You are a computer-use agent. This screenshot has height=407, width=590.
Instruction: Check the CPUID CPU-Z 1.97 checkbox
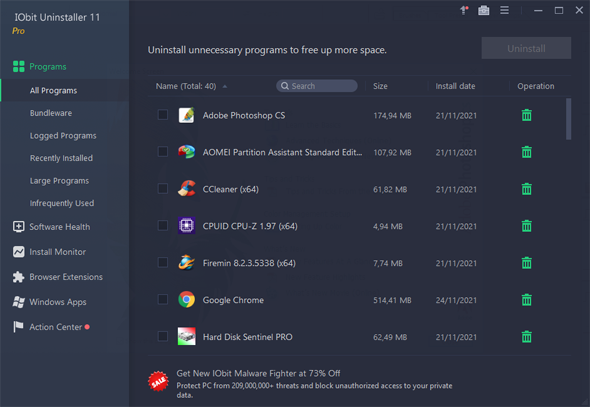click(163, 225)
